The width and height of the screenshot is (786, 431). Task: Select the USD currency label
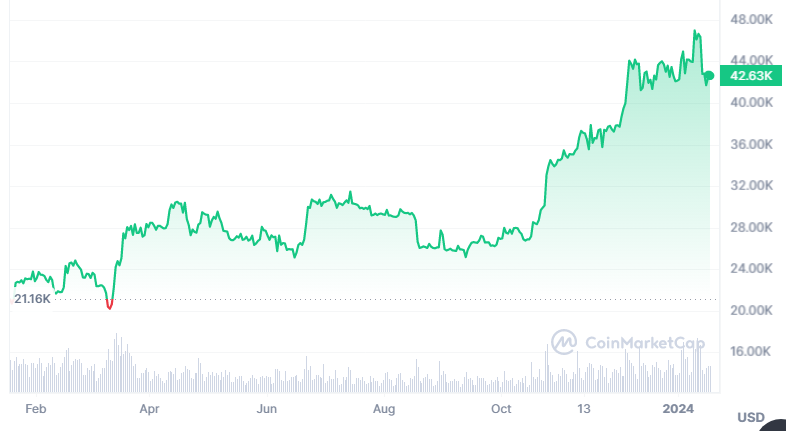click(751, 416)
